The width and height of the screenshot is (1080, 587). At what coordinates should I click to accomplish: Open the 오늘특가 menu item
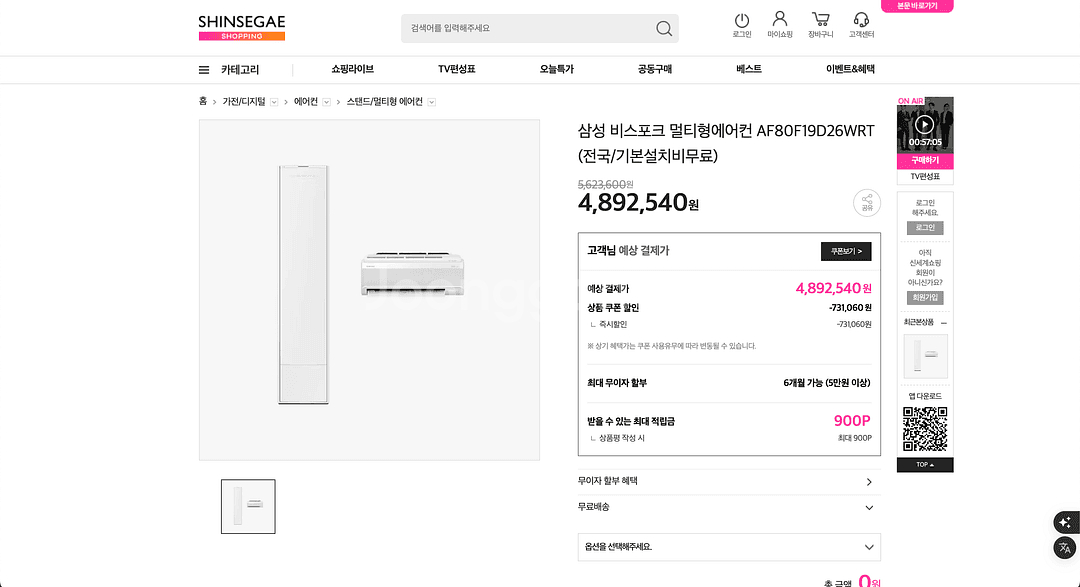(x=556, y=70)
